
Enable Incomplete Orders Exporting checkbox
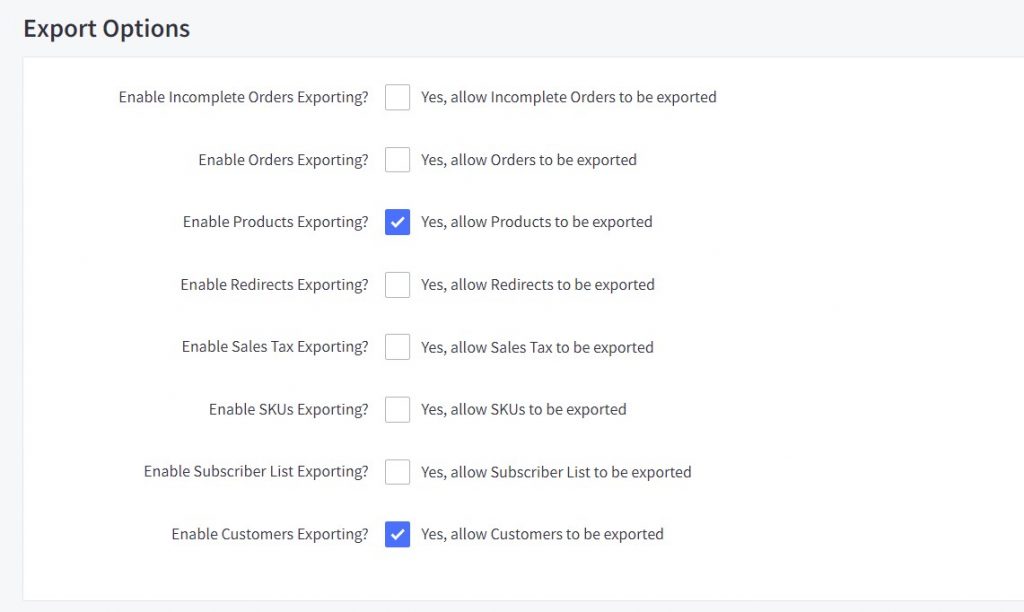pyautogui.click(x=397, y=97)
